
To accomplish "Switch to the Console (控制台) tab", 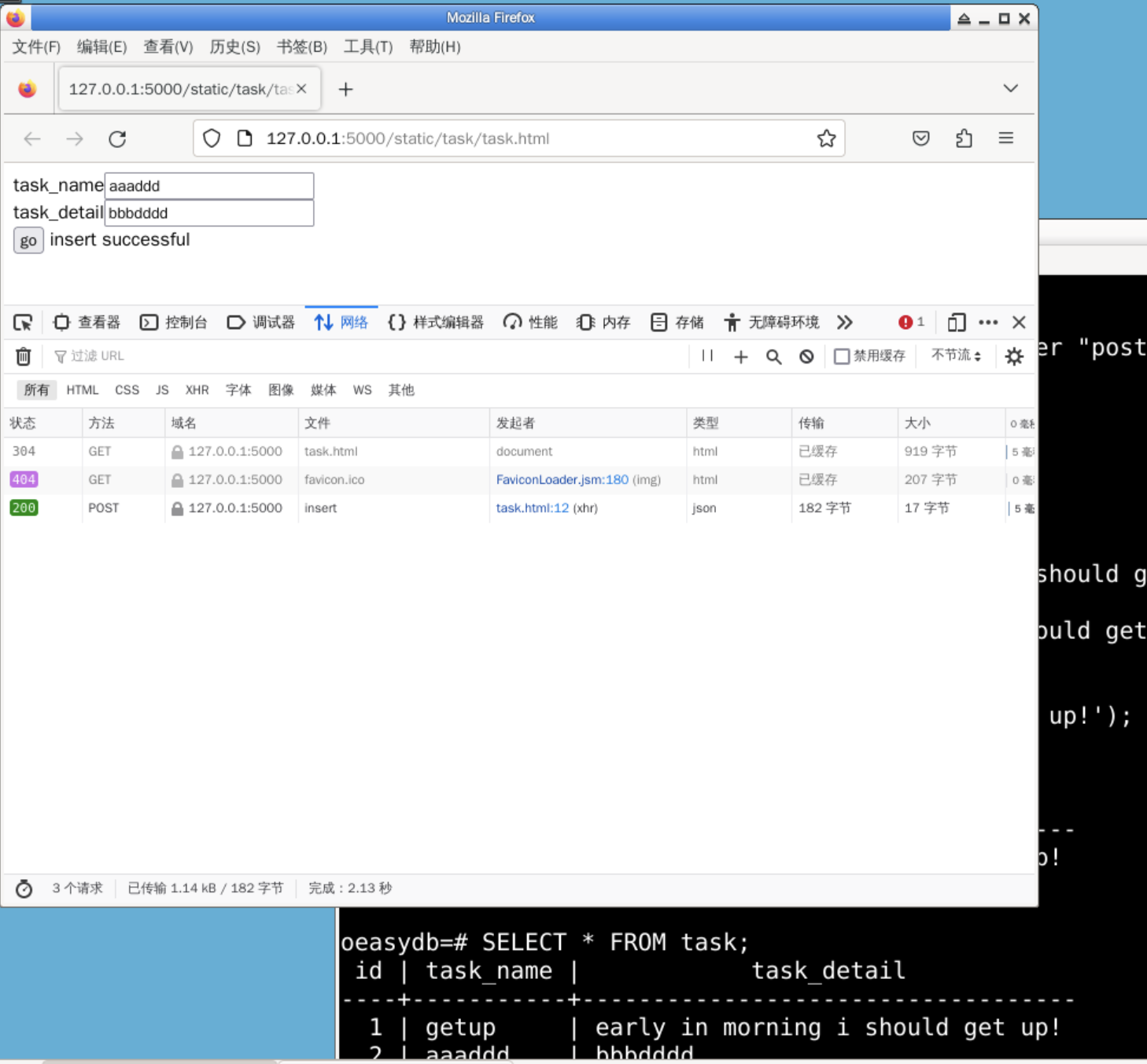I will tap(173, 323).
